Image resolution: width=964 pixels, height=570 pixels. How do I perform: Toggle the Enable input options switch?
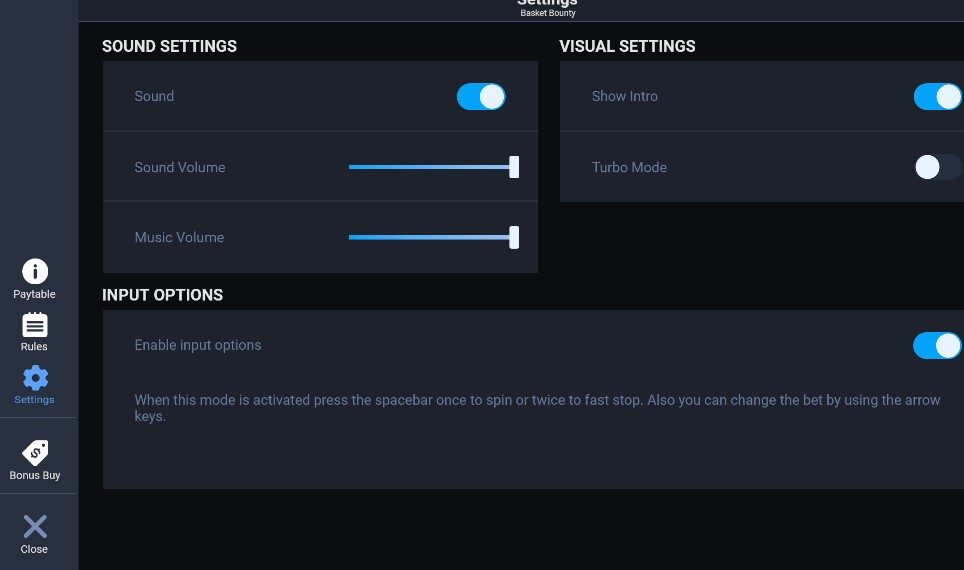tap(938, 346)
